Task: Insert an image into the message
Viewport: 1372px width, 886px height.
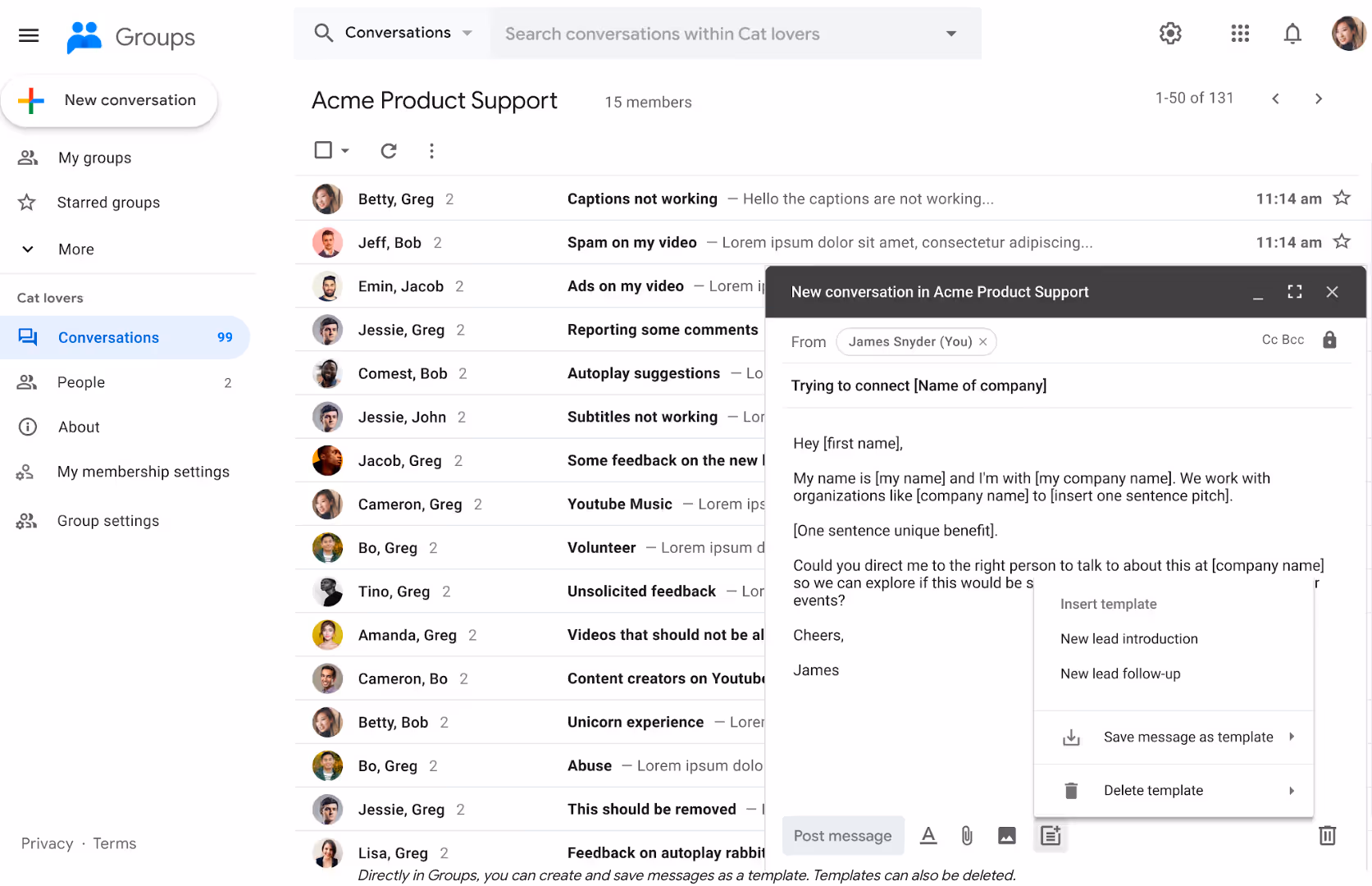Action: pyautogui.click(x=1007, y=836)
